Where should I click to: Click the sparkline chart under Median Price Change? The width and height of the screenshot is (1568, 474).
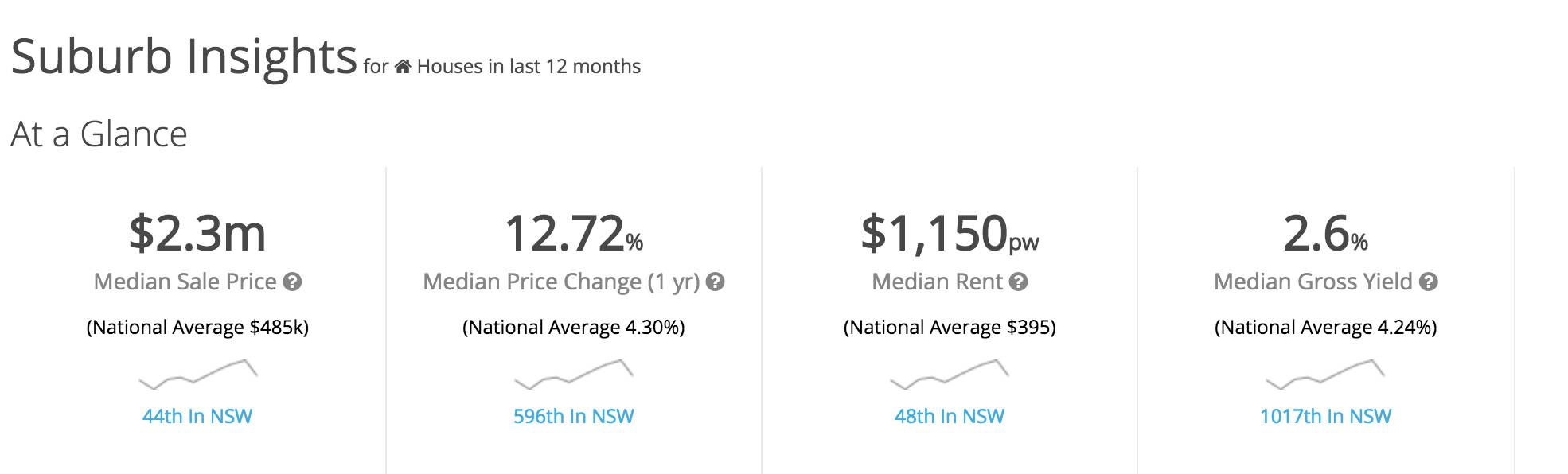click(574, 374)
